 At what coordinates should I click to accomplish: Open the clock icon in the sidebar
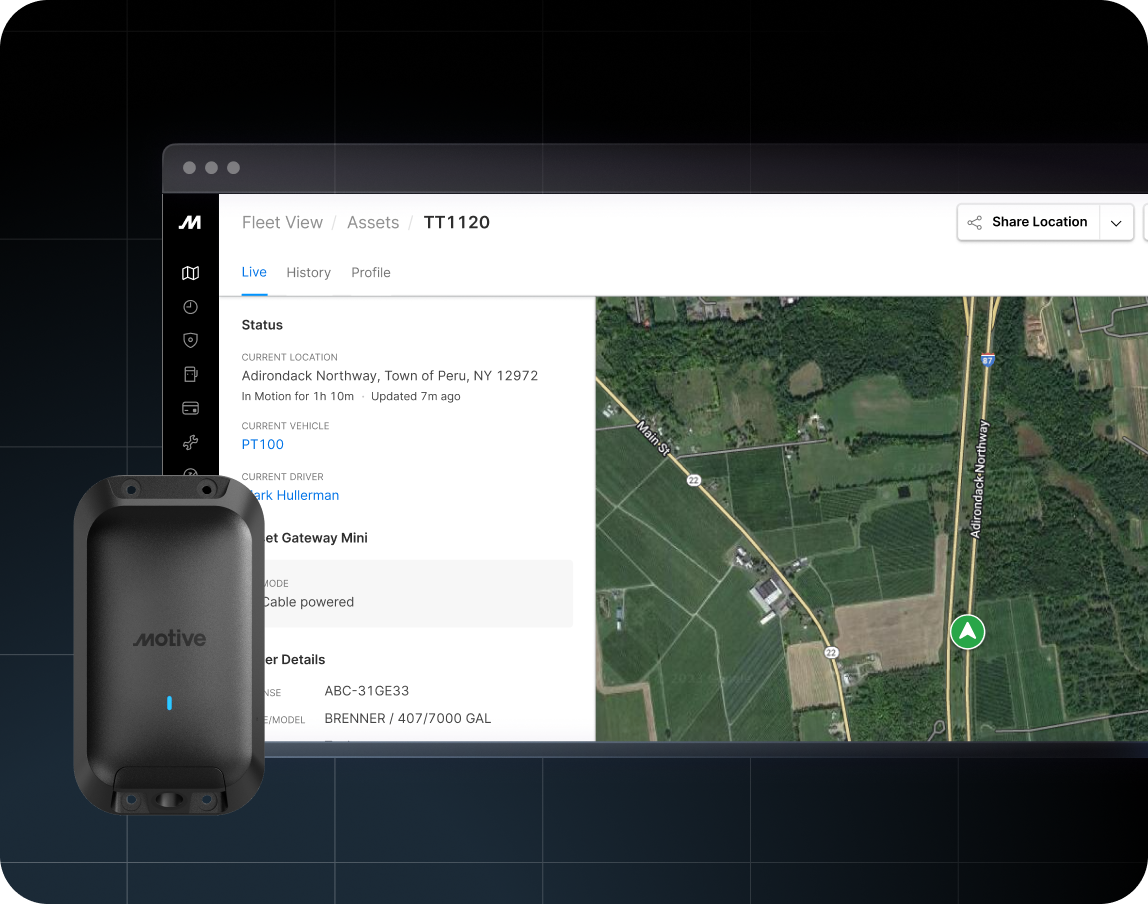(190, 307)
